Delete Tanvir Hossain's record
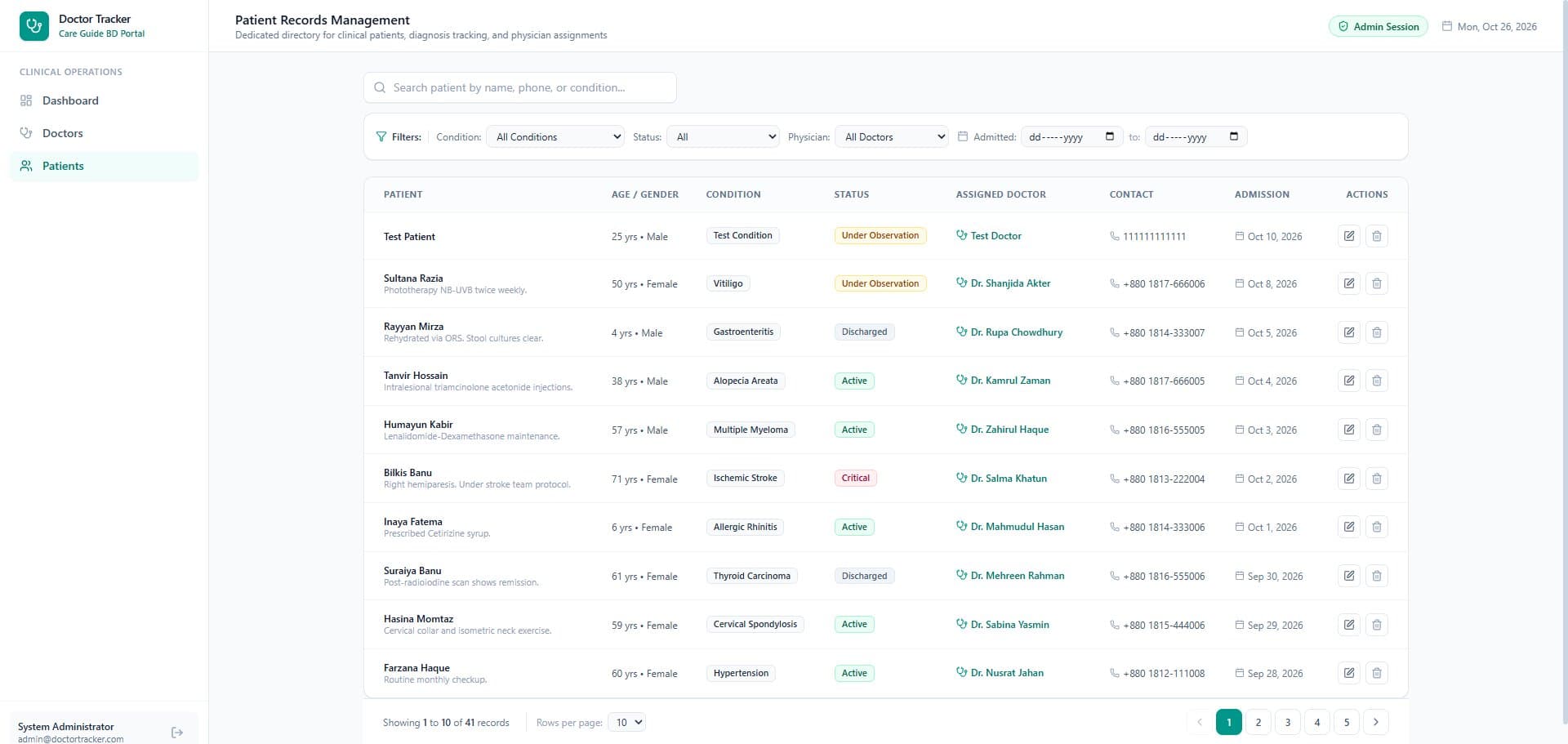The image size is (1568, 744). 1377,381
